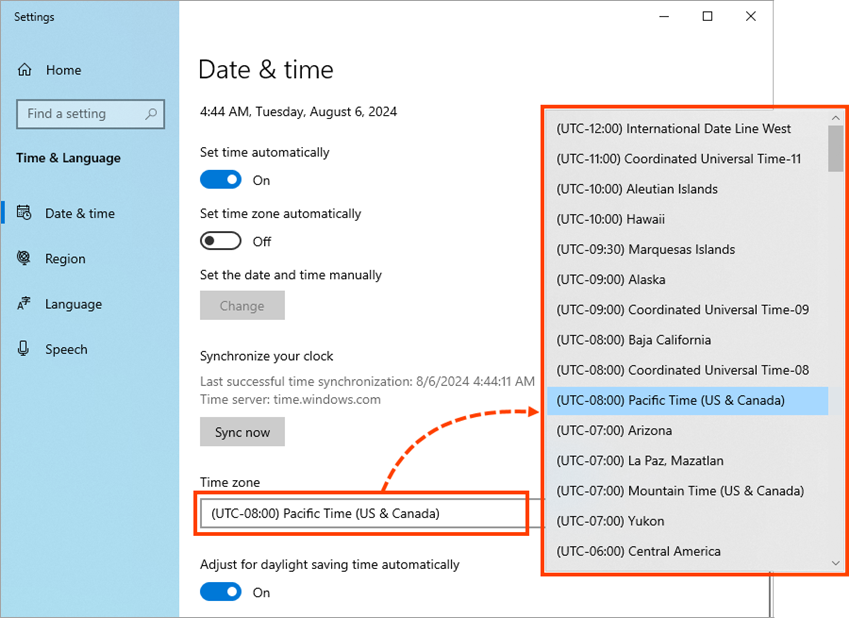Click the Change date and time button
Image resolution: width=849 pixels, height=618 pixels.
pos(242,305)
